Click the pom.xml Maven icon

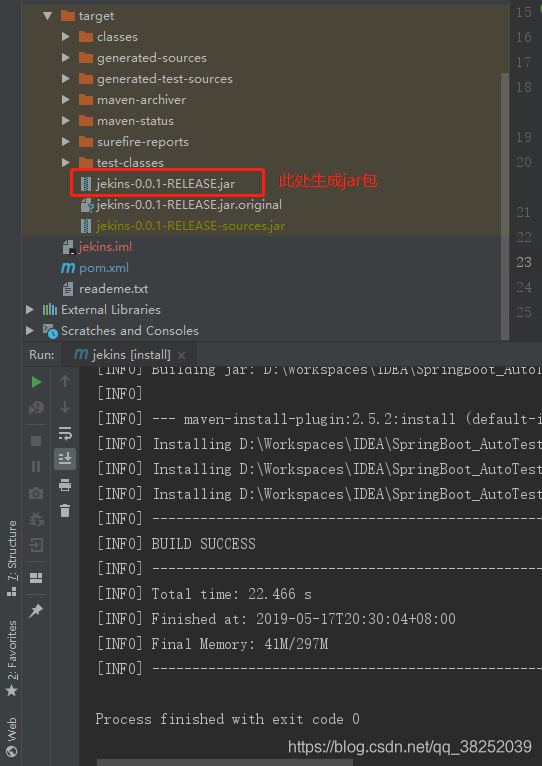68,268
